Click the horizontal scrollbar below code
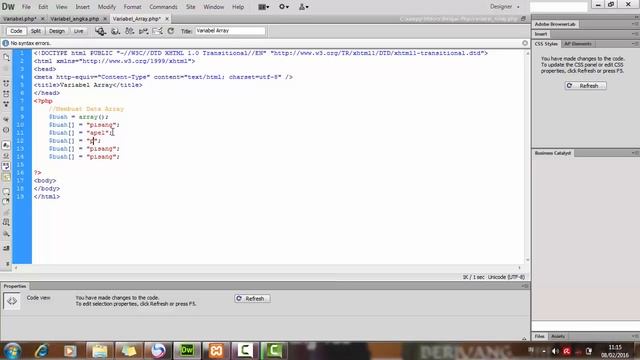 (x=267, y=268)
